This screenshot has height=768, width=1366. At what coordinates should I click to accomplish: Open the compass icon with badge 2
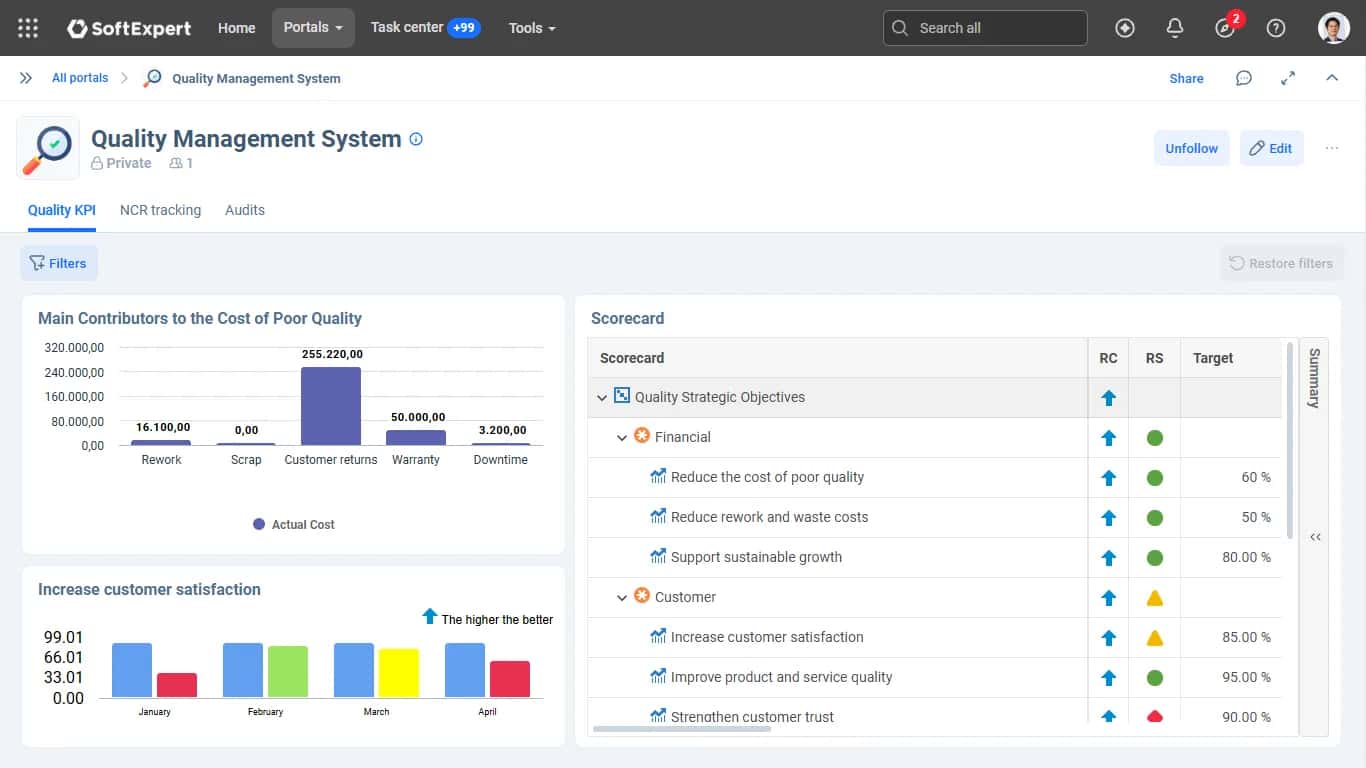coord(1225,28)
